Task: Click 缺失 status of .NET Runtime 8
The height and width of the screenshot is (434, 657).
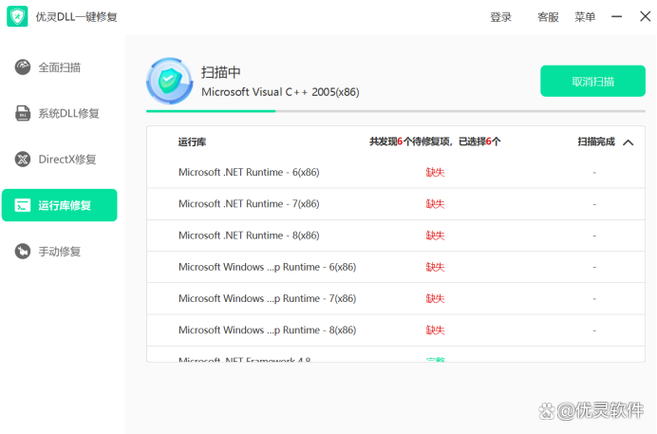Action: coord(435,235)
